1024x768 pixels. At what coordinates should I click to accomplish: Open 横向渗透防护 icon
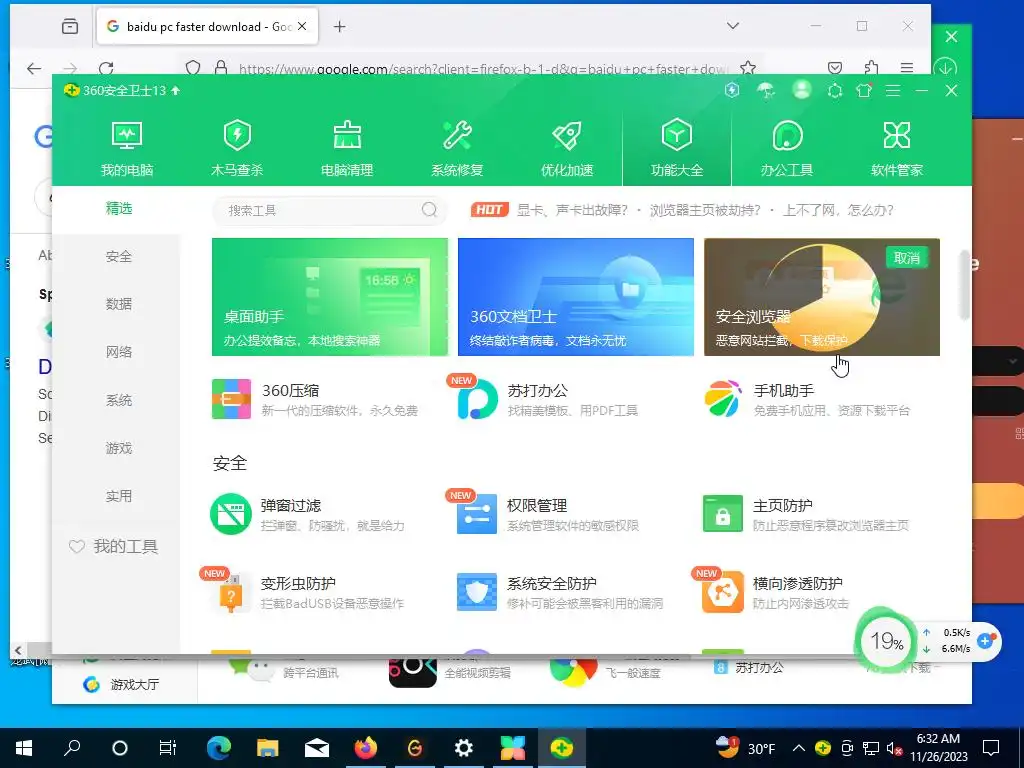click(723, 592)
